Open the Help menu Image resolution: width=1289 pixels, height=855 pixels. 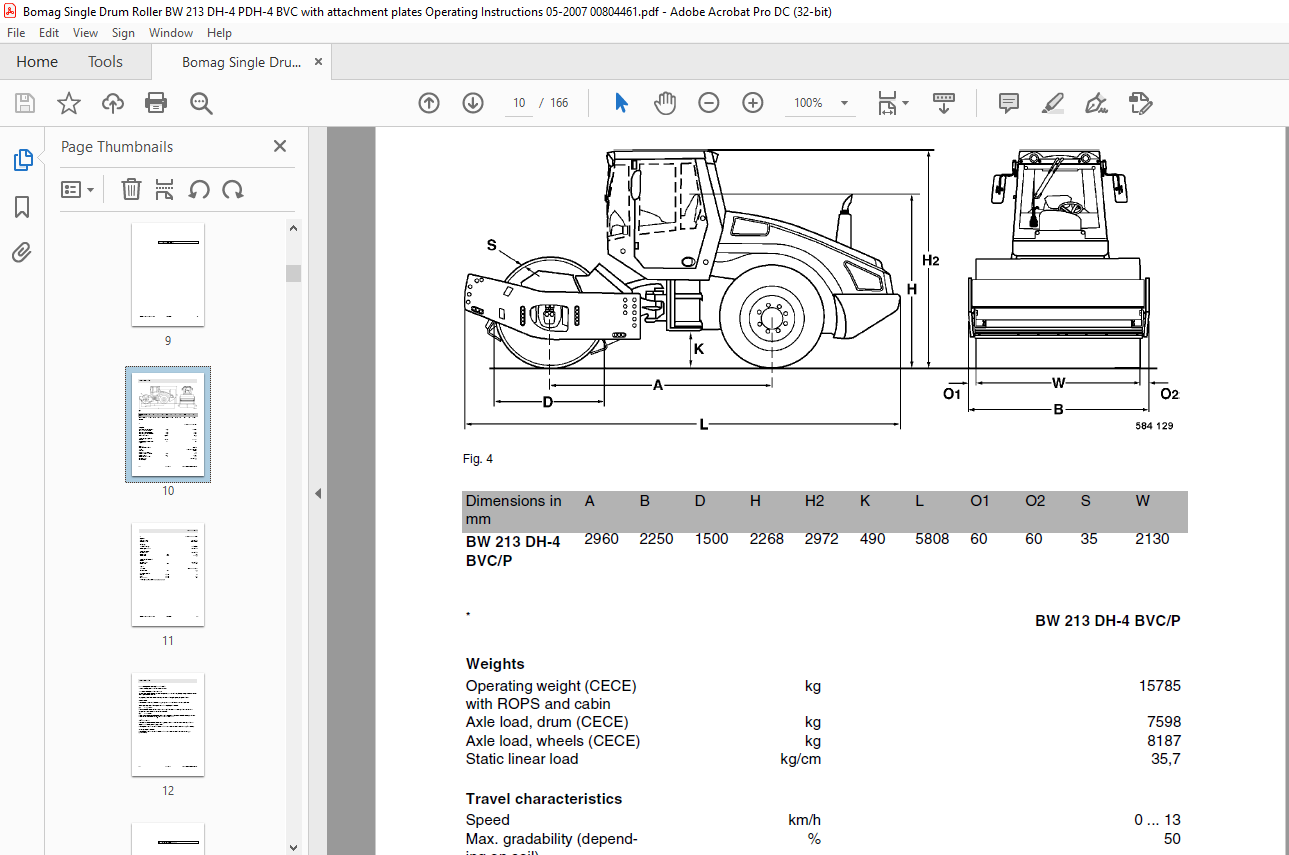coord(219,33)
